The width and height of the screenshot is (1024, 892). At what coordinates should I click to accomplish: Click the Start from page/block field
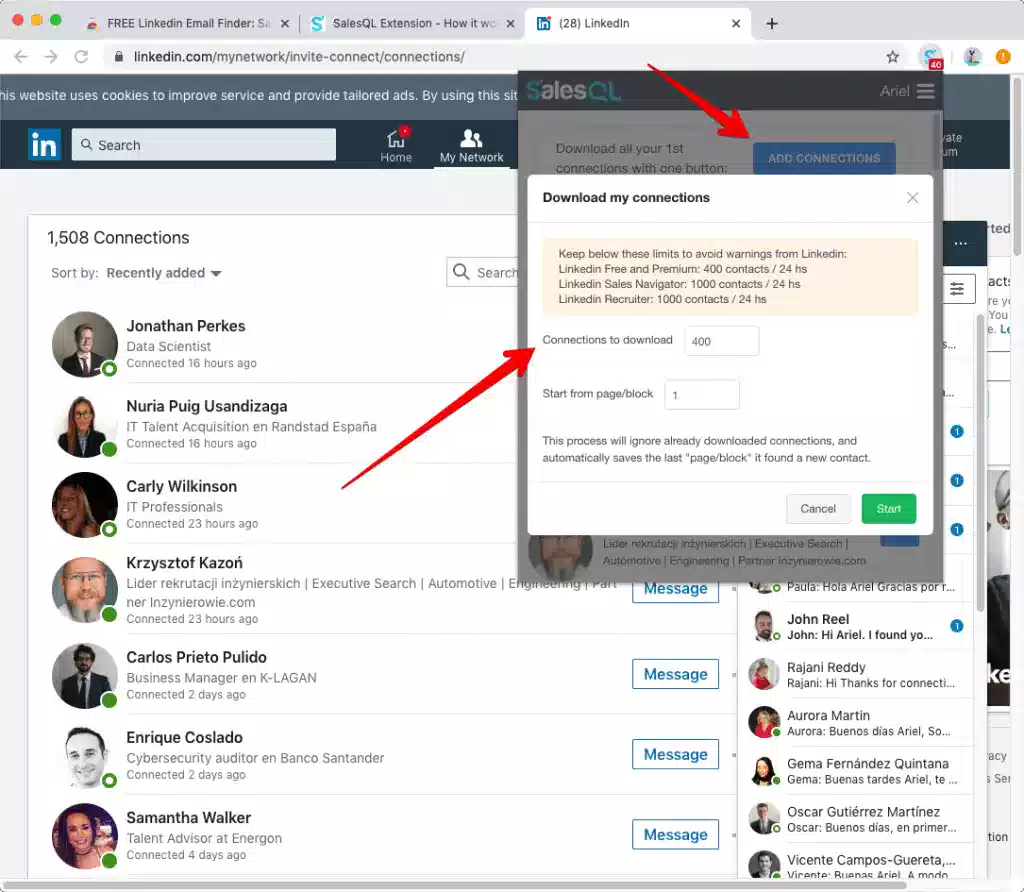point(702,394)
